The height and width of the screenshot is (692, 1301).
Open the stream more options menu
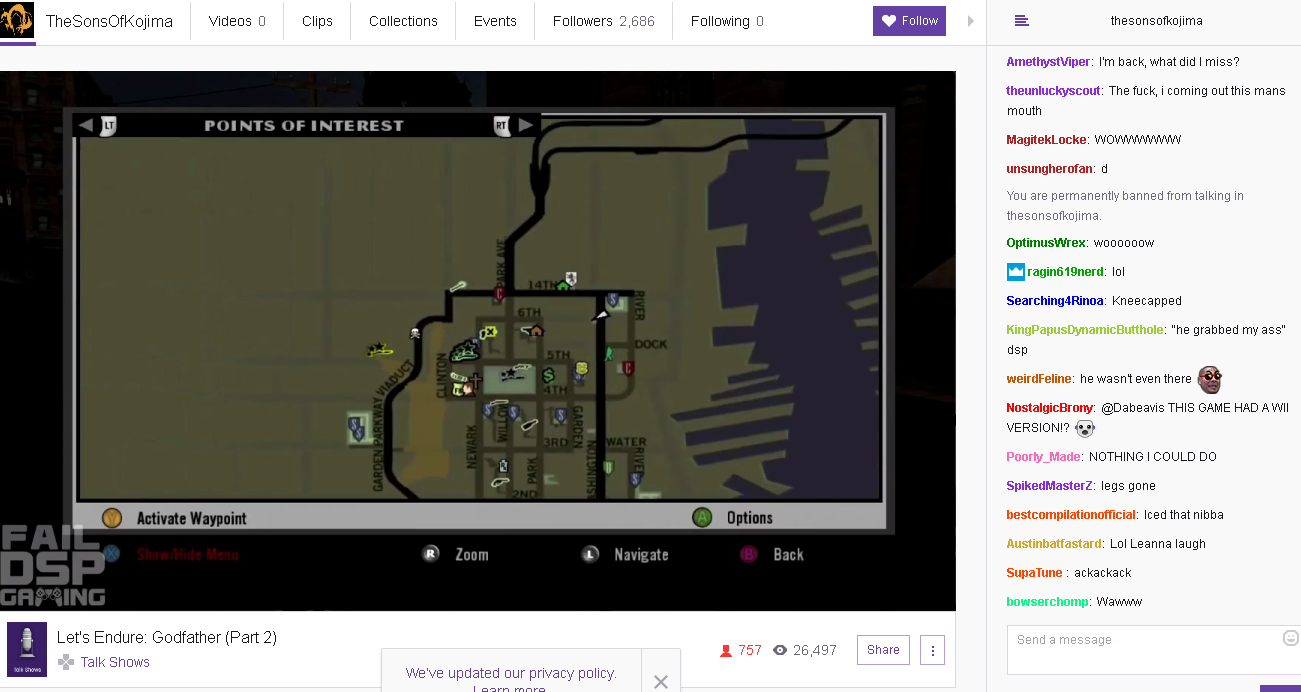click(932, 650)
